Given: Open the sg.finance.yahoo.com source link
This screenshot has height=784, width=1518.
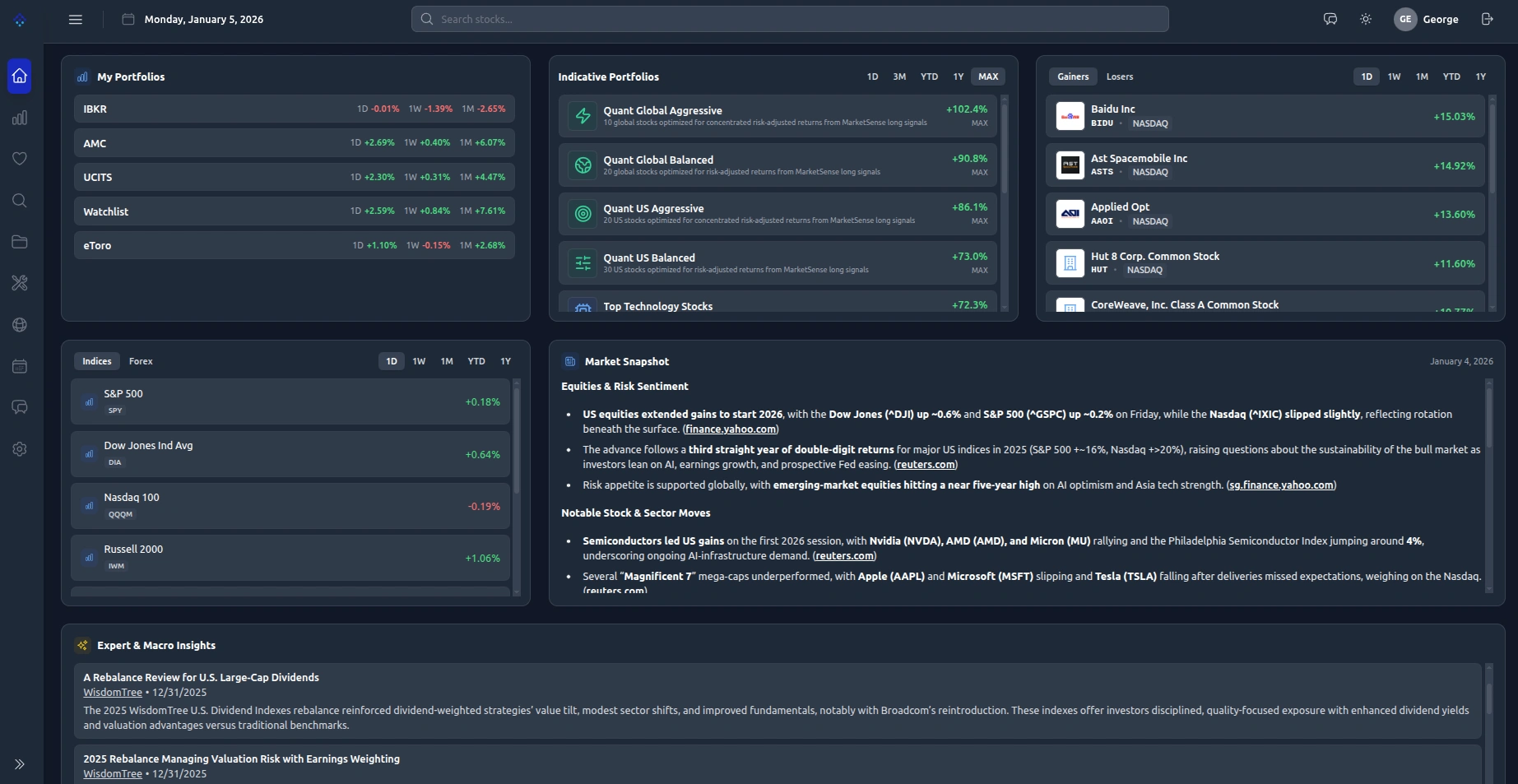Looking at the screenshot, I should point(1281,485).
